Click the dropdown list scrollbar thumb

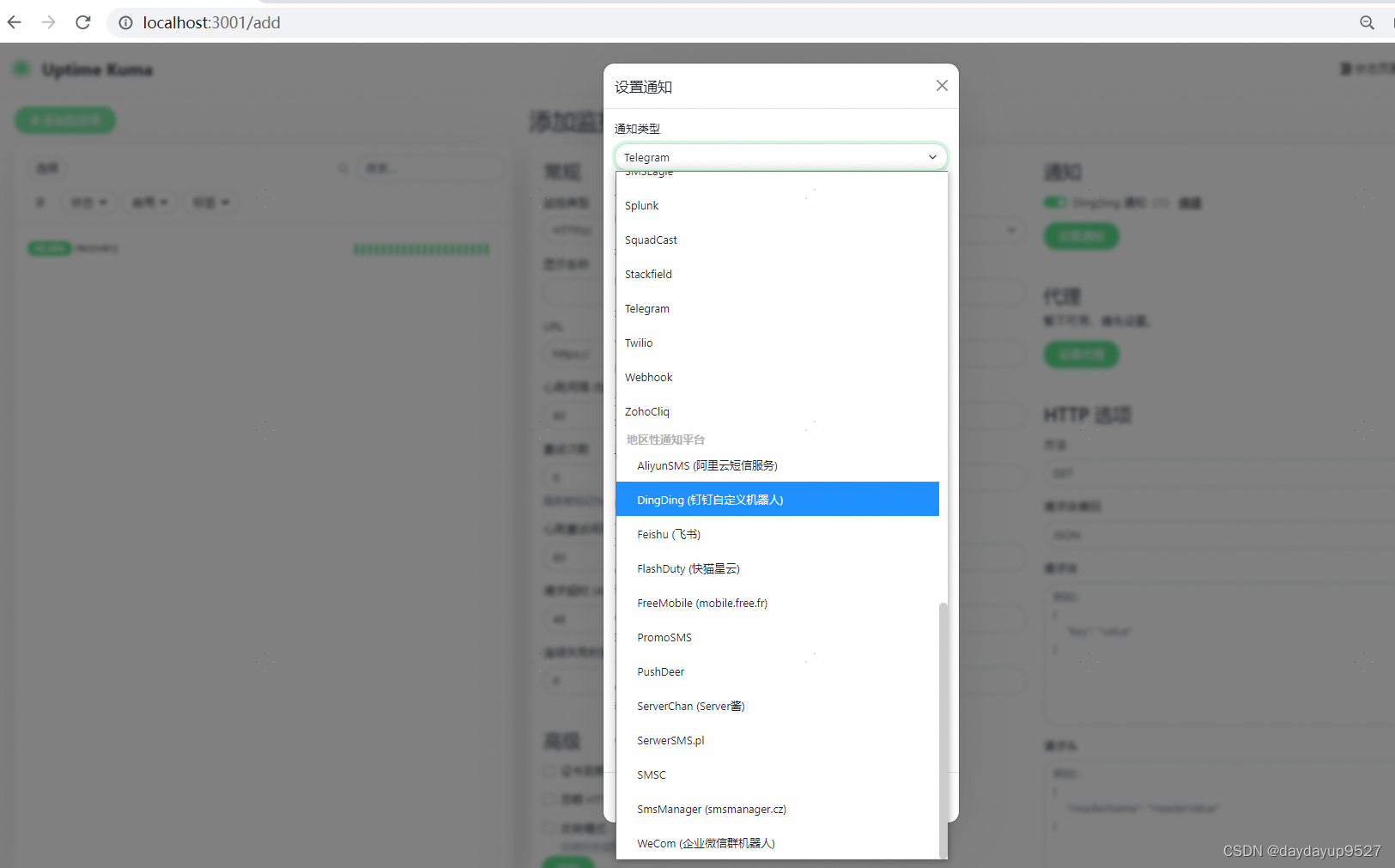(943, 730)
